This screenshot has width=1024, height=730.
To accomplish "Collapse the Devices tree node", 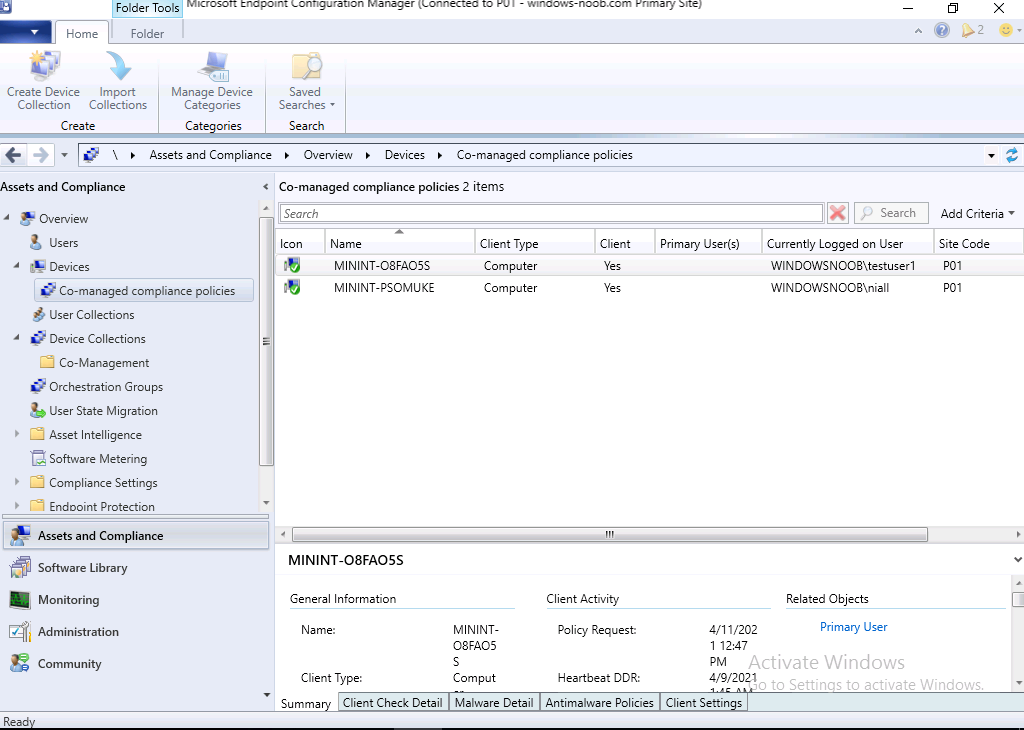I will [x=17, y=266].
